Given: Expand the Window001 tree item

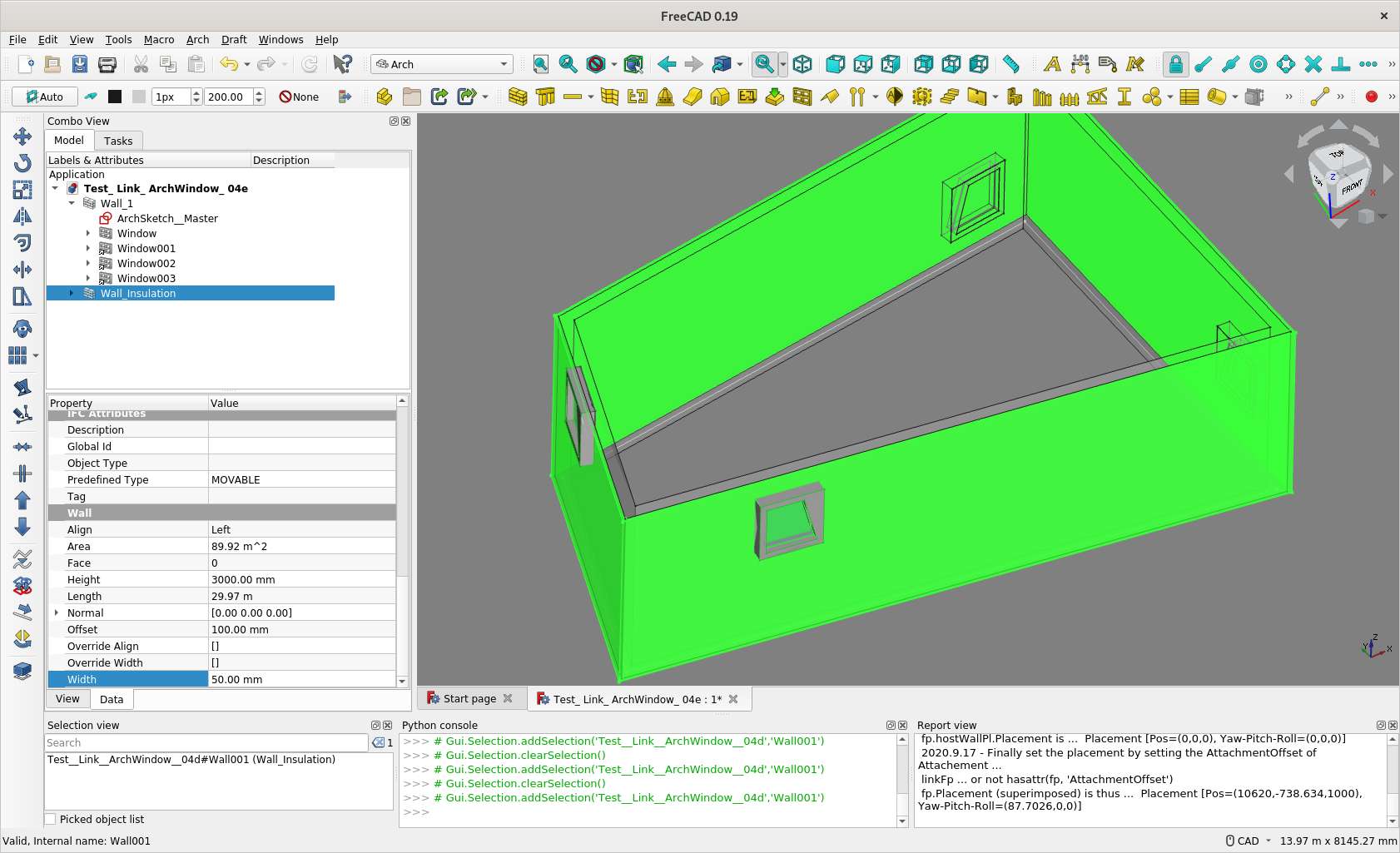Looking at the screenshot, I should pyautogui.click(x=89, y=248).
